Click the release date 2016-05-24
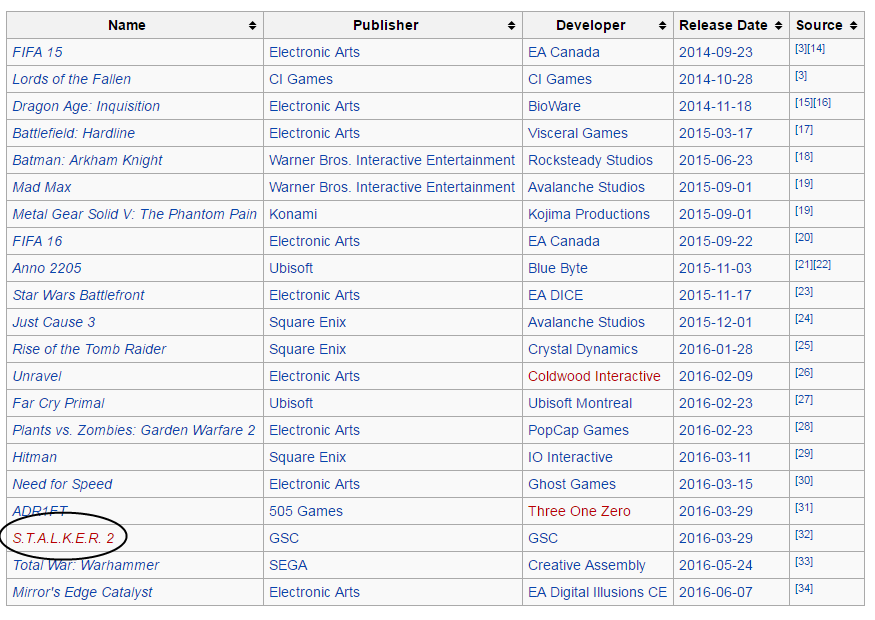The height and width of the screenshot is (620, 875). point(715,565)
